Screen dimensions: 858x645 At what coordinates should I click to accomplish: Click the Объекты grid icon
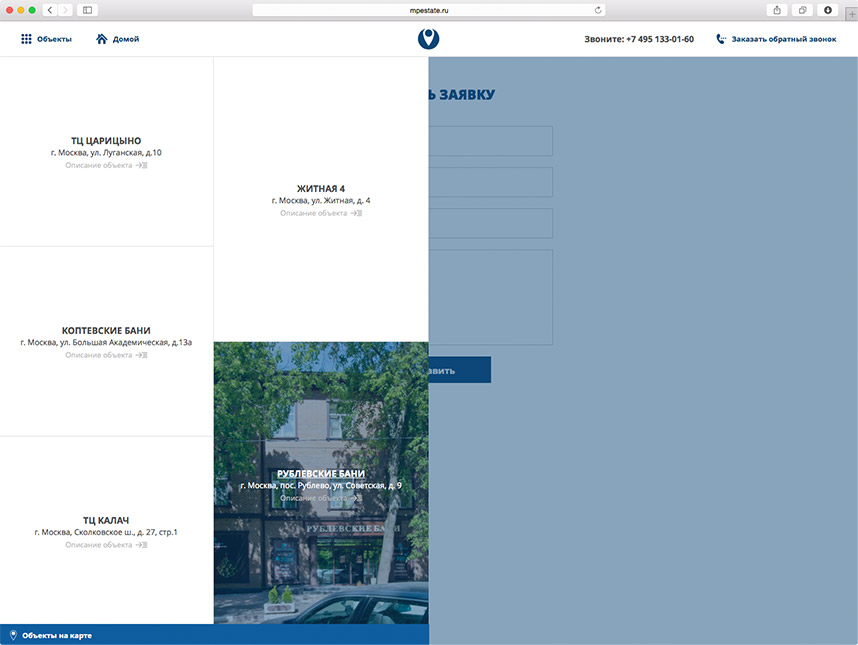click(x=26, y=39)
